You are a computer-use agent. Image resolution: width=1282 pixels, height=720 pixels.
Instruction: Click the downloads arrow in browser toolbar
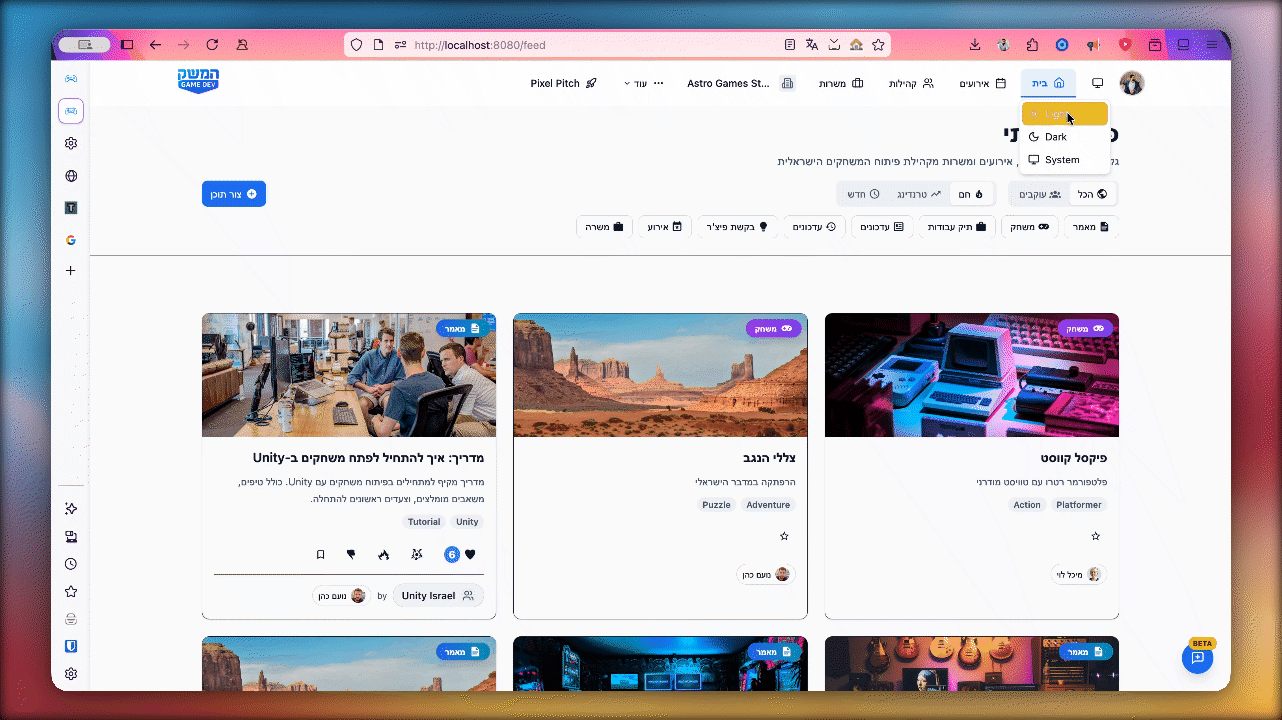click(x=975, y=45)
